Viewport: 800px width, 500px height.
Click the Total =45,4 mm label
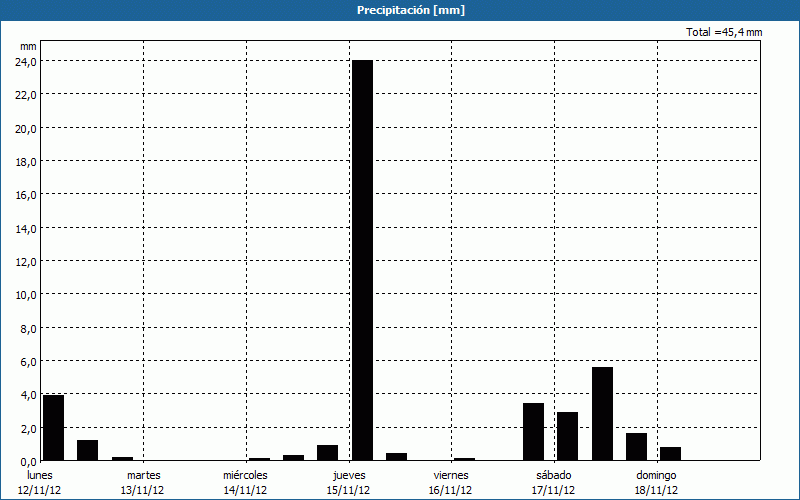pyautogui.click(x=724, y=32)
